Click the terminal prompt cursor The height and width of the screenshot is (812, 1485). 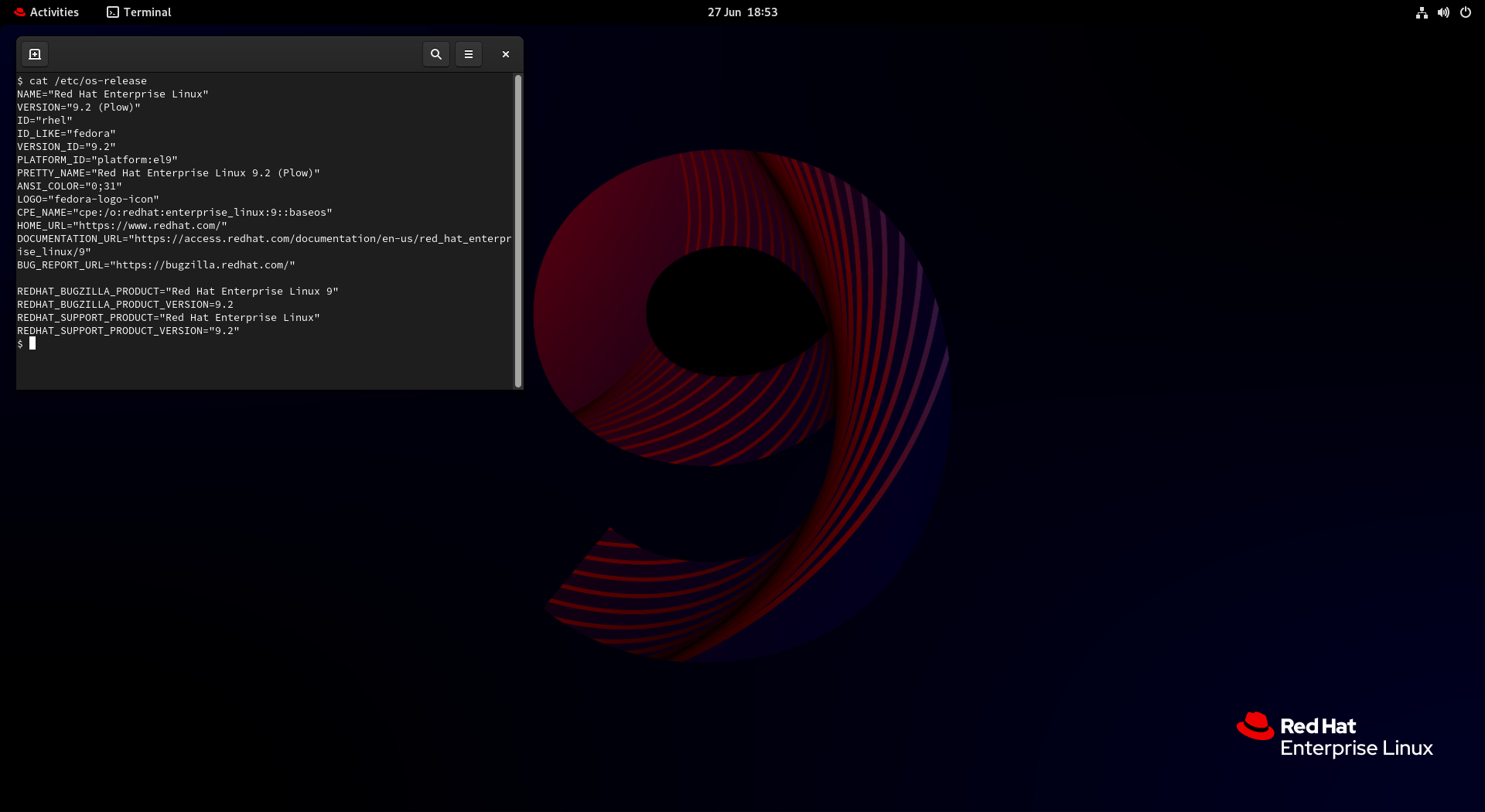(32, 343)
